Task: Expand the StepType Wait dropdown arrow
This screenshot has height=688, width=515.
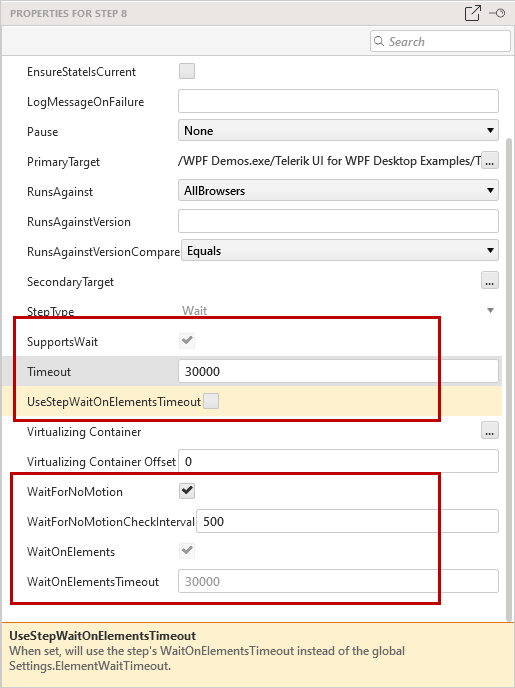Action: coord(490,311)
